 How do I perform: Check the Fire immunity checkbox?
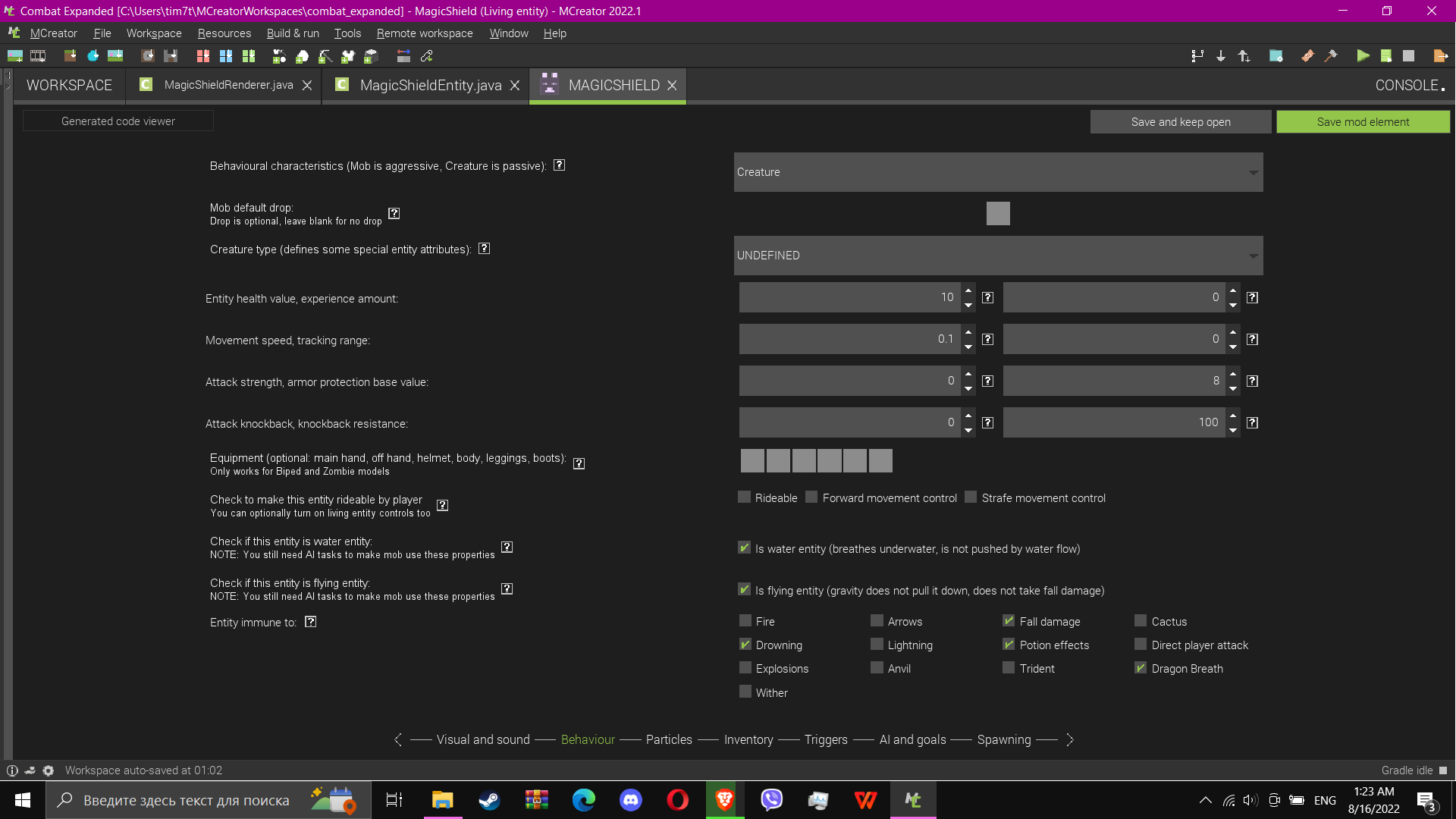[x=745, y=620]
